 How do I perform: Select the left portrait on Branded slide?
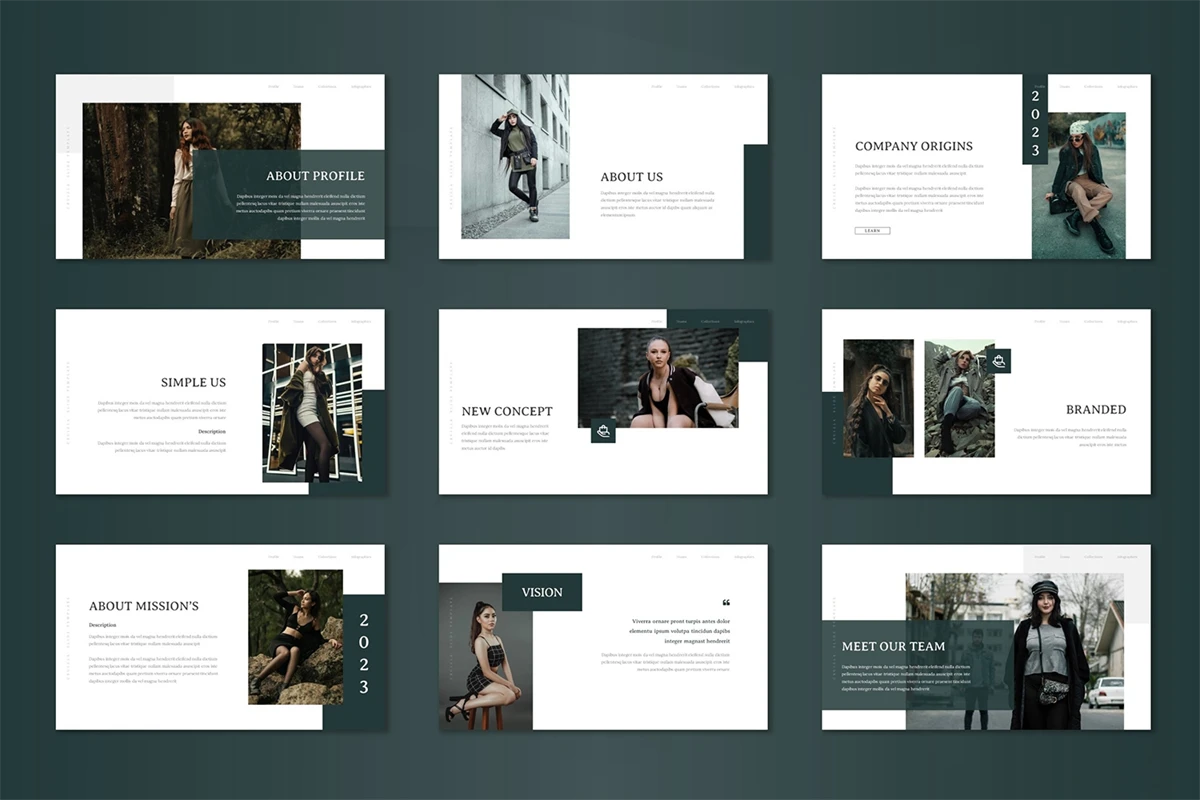[x=878, y=398]
